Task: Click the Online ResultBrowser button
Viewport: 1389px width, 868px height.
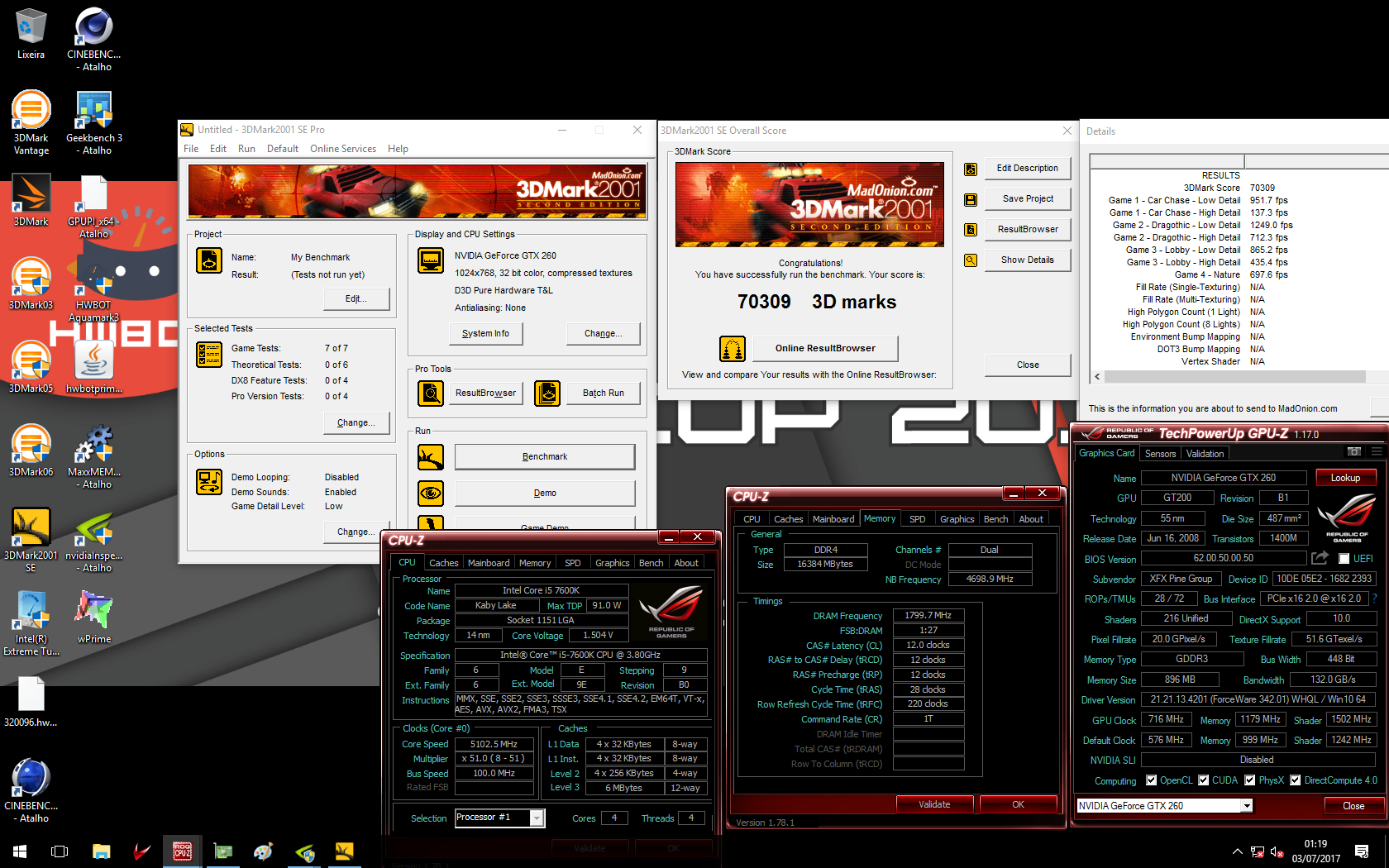Action: tap(825, 349)
